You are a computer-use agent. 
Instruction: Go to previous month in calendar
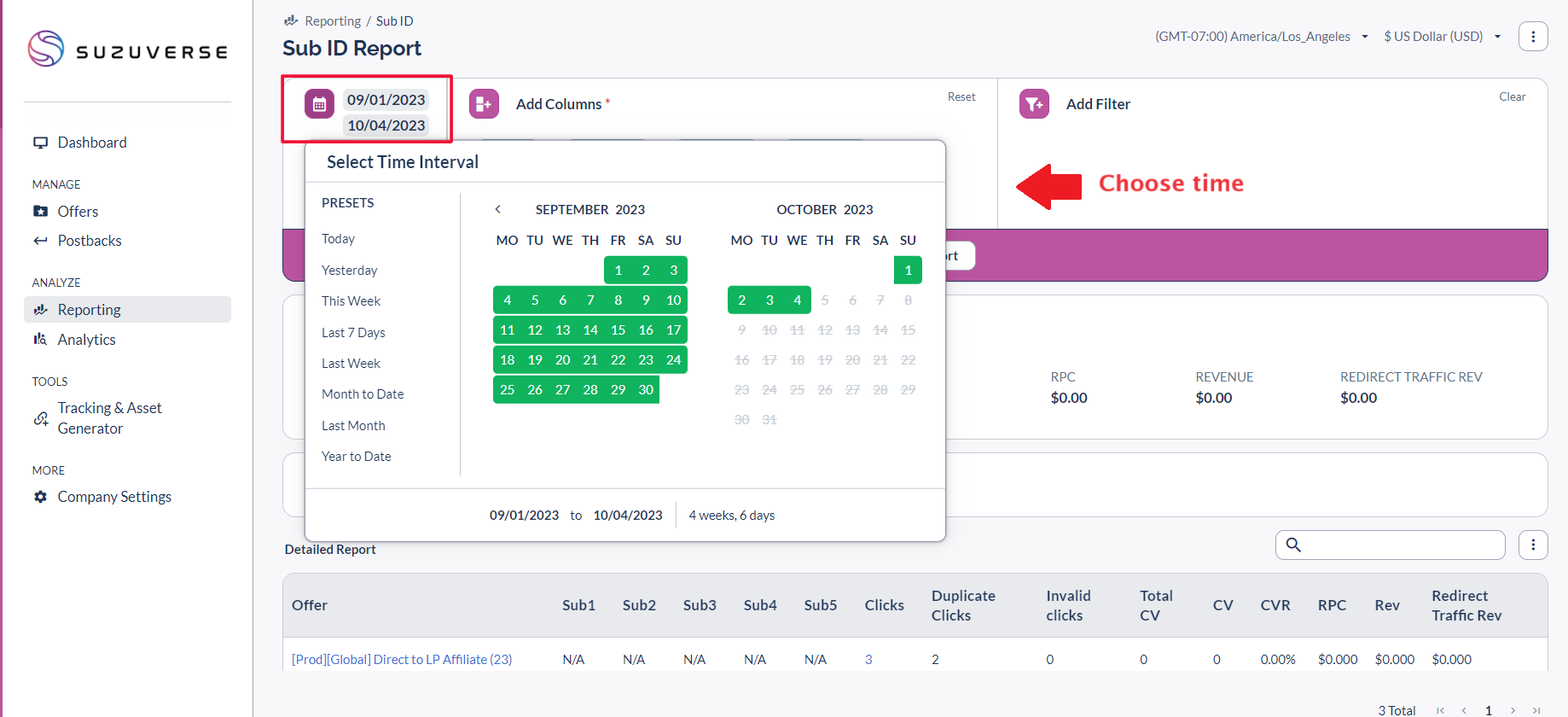(498, 209)
